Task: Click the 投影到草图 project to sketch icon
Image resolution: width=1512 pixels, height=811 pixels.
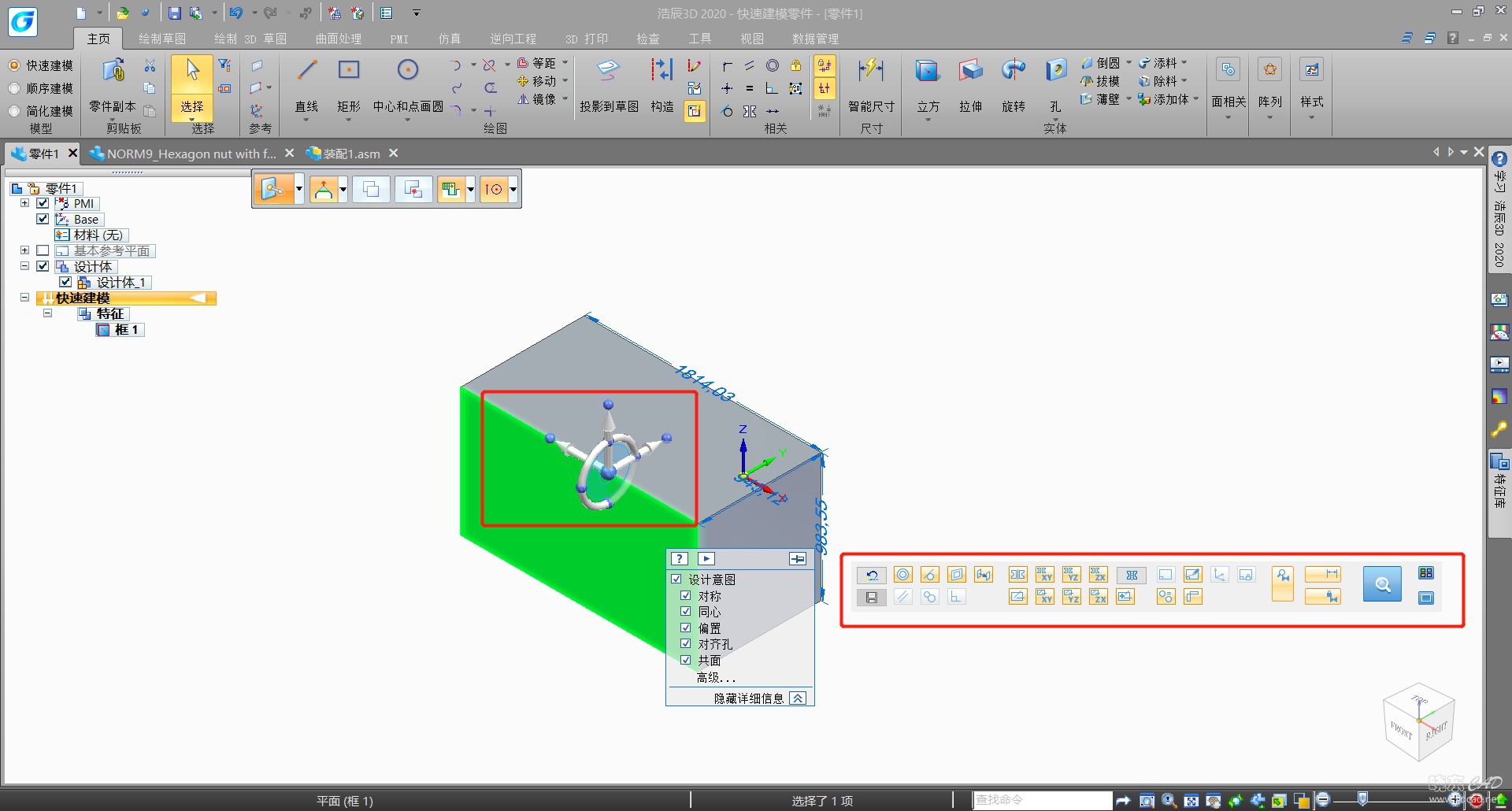Action: pyautogui.click(x=608, y=72)
